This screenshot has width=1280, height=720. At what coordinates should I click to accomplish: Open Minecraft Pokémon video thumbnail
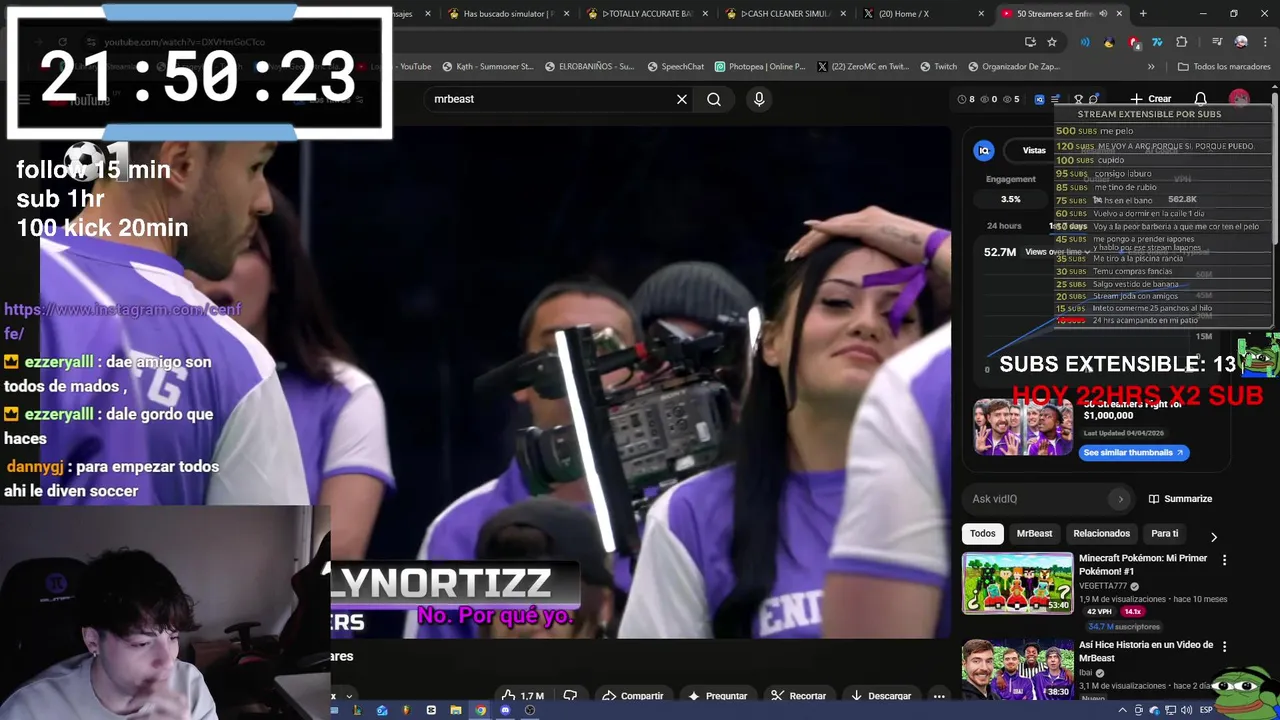click(1018, 583)
